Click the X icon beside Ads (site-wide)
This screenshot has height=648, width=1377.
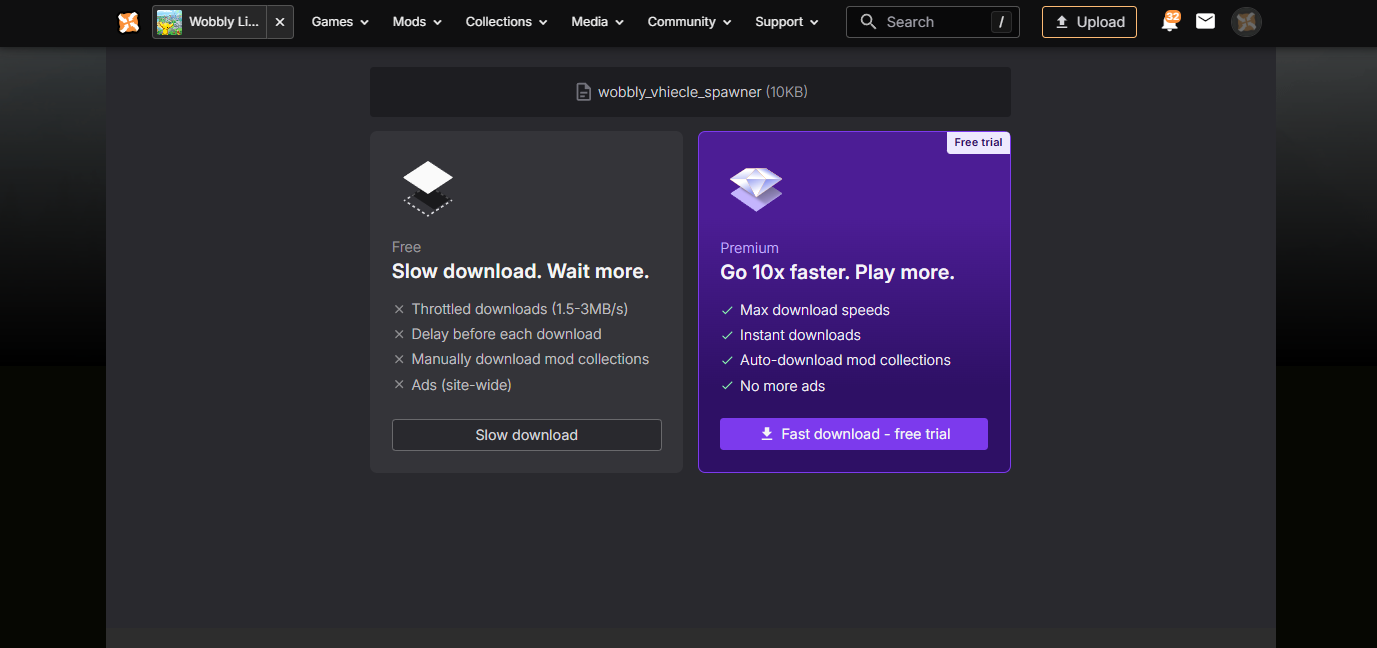(x=399, y=385)
